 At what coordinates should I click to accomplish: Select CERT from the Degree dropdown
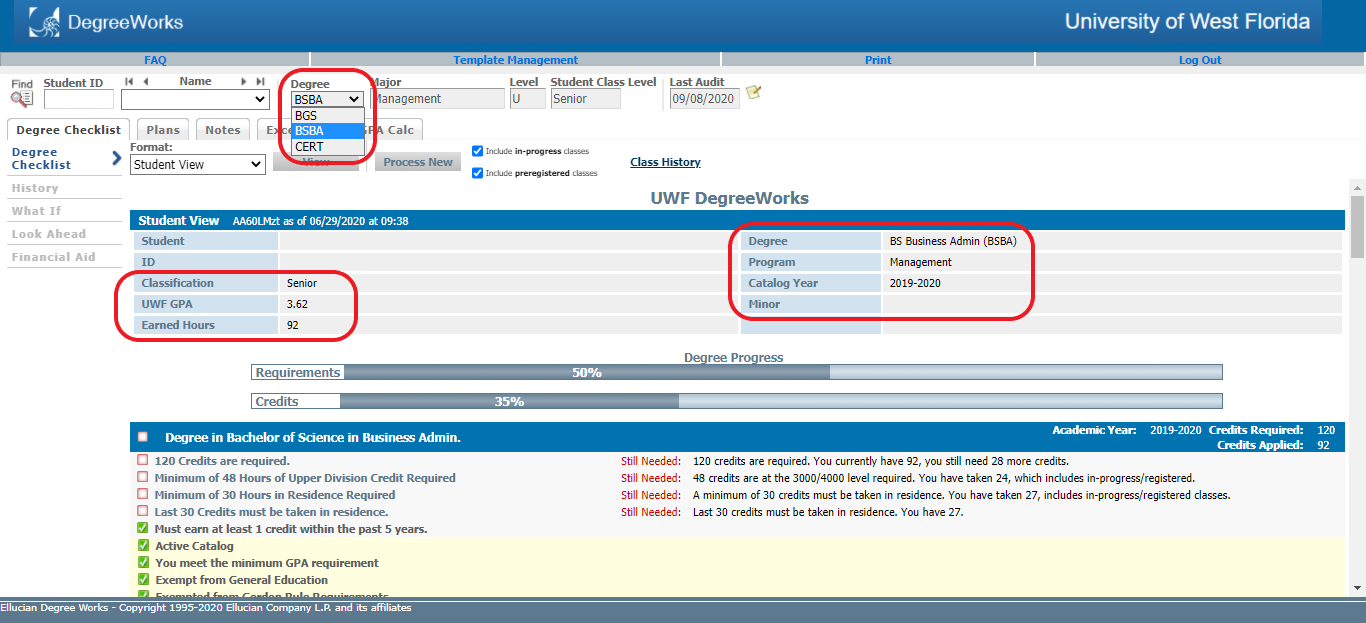pos(309,147)
